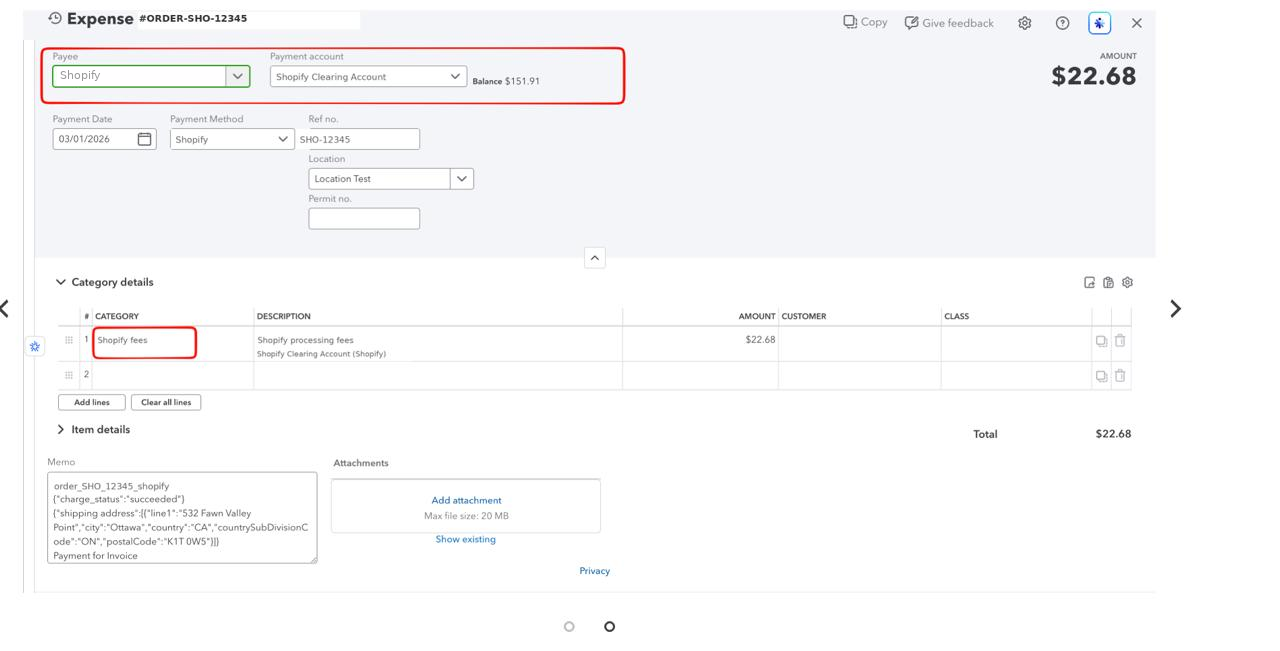Click the Ref no. field SHO-12345
This screenshot has width=1280, height=651.
coord(358,139)
